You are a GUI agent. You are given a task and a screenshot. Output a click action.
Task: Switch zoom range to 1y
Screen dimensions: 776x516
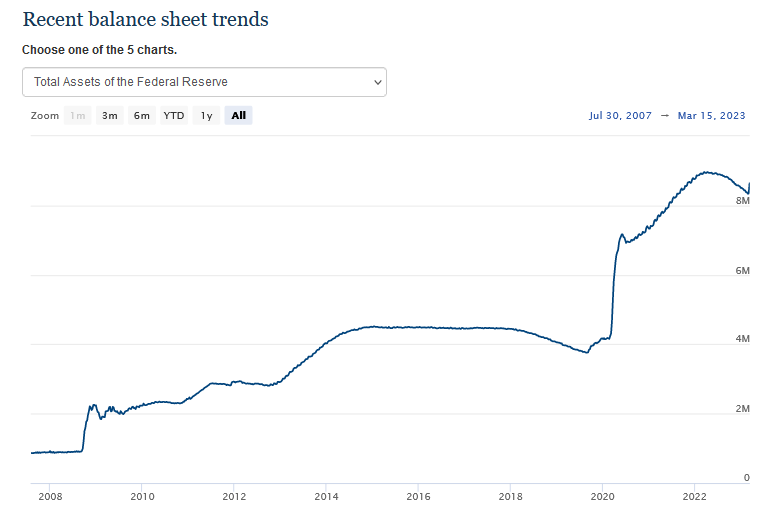pos(206,116)
